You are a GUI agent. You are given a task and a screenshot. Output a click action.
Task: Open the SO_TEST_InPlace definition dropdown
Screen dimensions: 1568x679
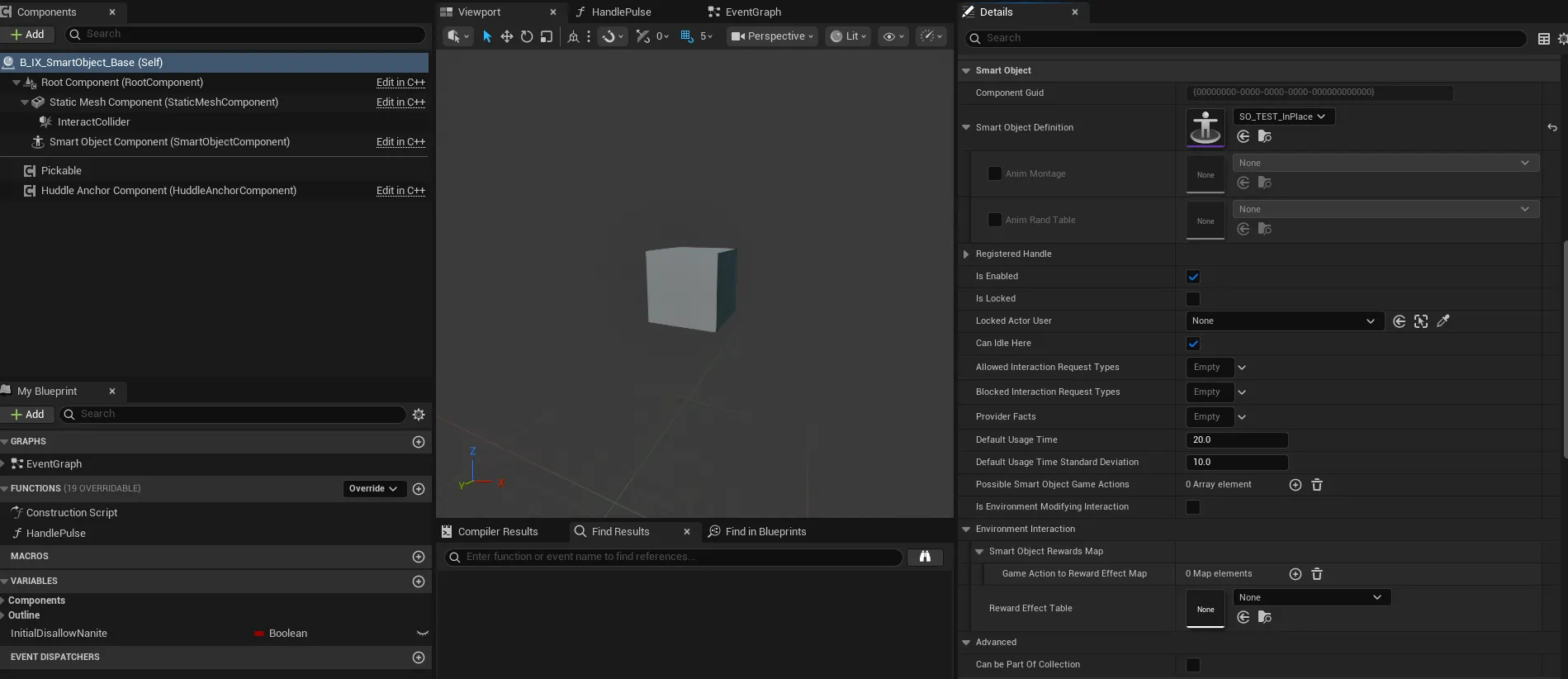pos(1283,116)
